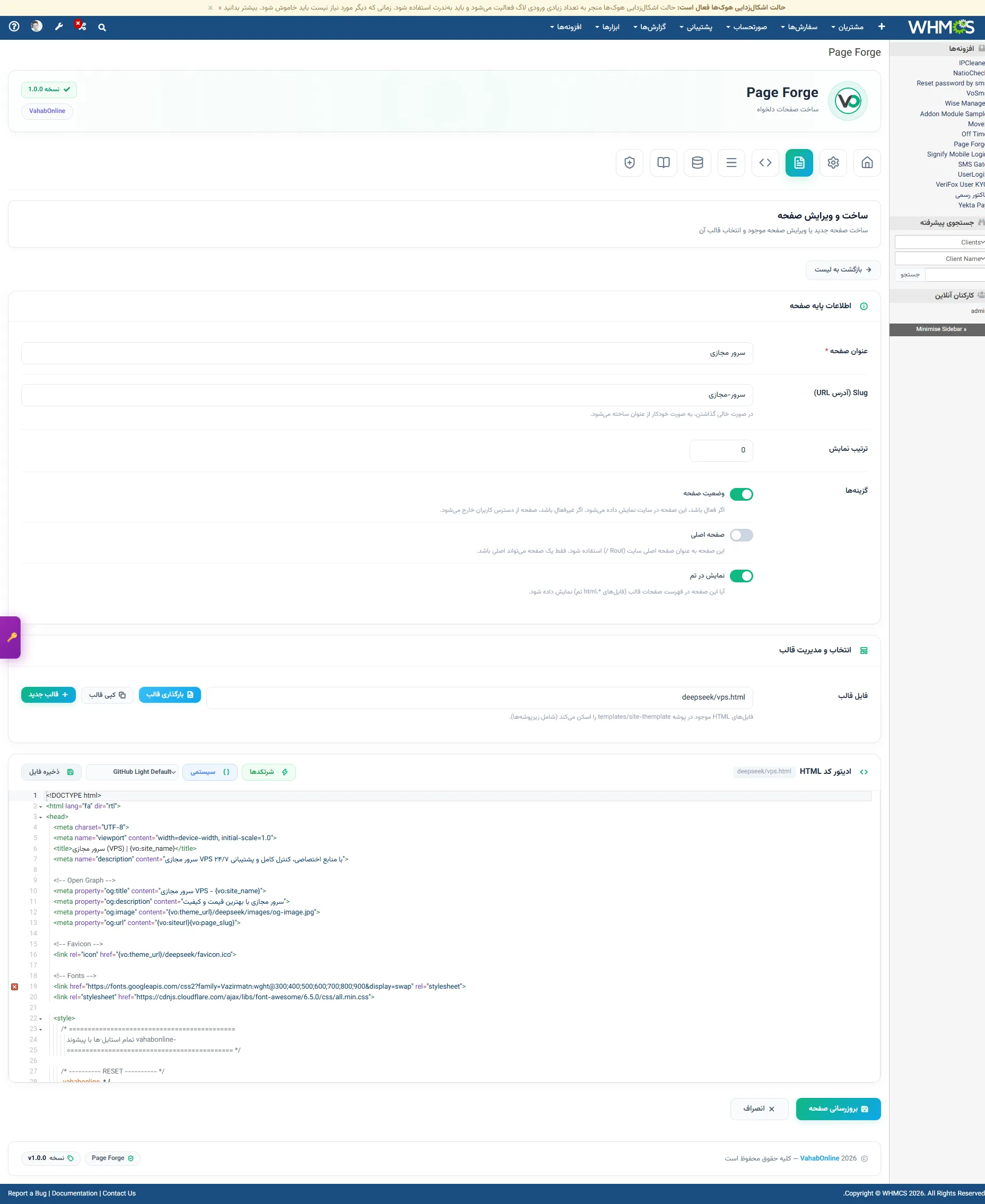
Task: Enable the صفحه اصلی switch
Action: click(740, 535)
